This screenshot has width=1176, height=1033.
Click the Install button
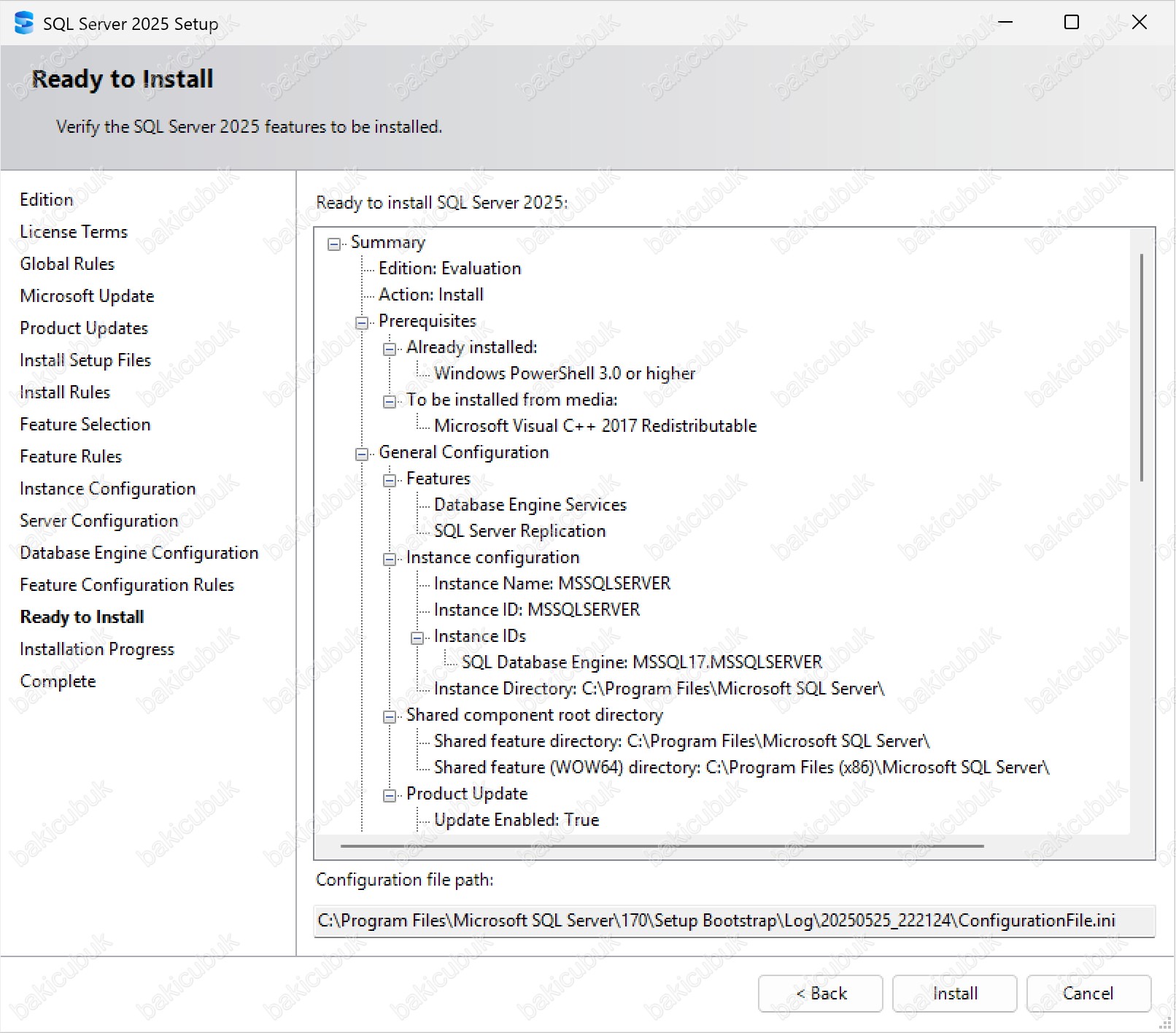click(x=954, y=994)
